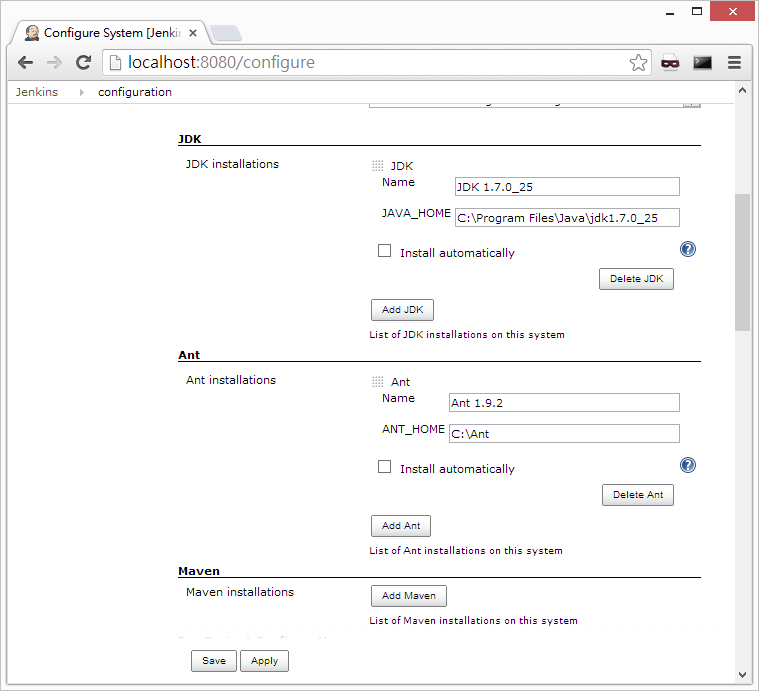Enable Install automatically for Ant

(x=384, y=467)
